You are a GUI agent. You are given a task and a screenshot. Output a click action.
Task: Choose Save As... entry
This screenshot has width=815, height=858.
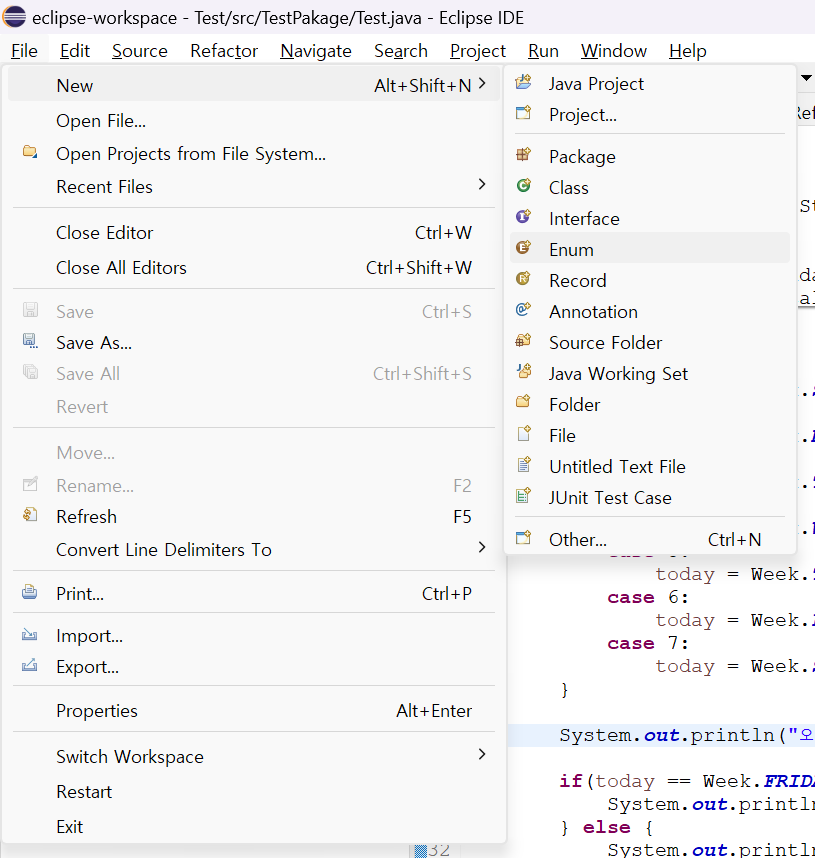pos(254,343)
